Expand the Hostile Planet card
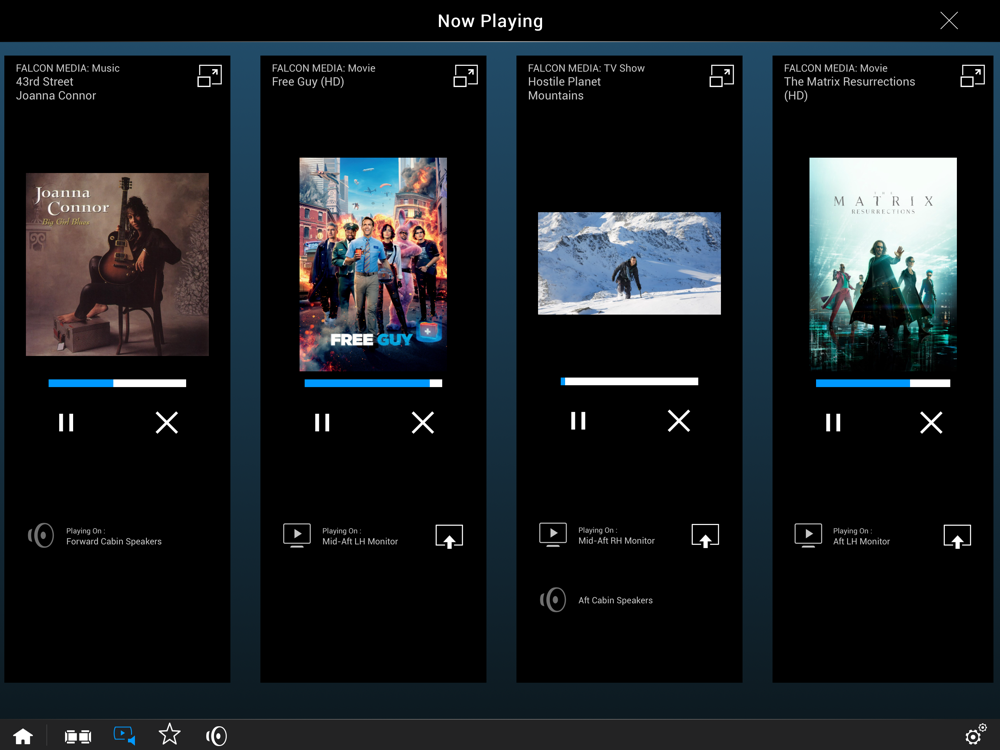Screen dimensions: 1000x750 coord(721,77)
